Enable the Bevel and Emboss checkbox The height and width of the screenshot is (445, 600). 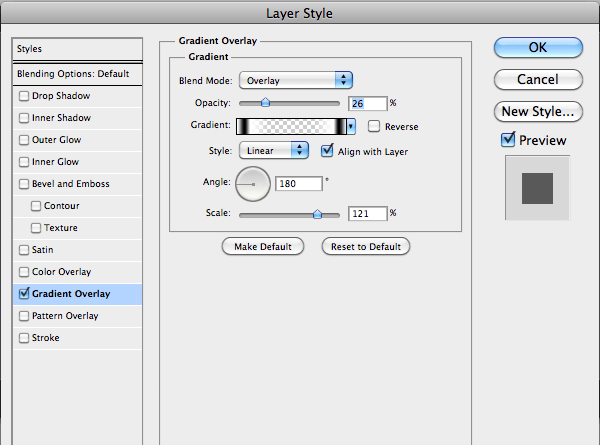pyautogui.click(x=24, y=184)
